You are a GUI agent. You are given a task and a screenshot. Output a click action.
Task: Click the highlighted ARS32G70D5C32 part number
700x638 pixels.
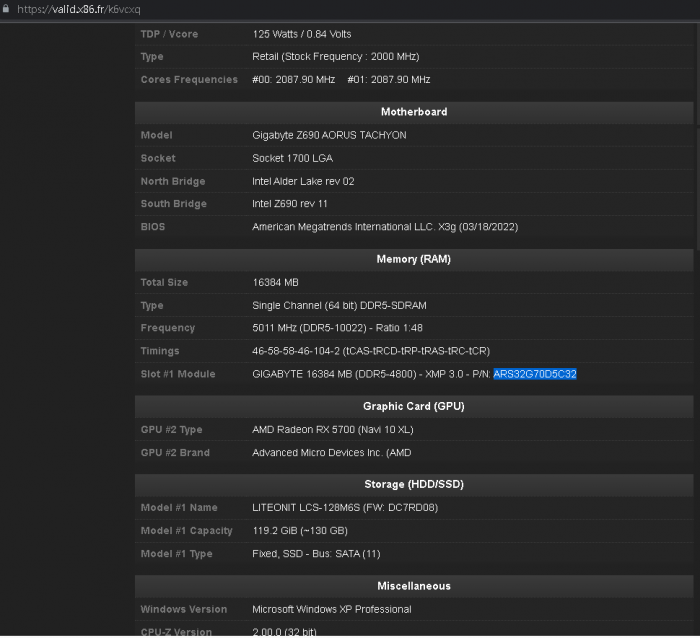click(534, 374)
